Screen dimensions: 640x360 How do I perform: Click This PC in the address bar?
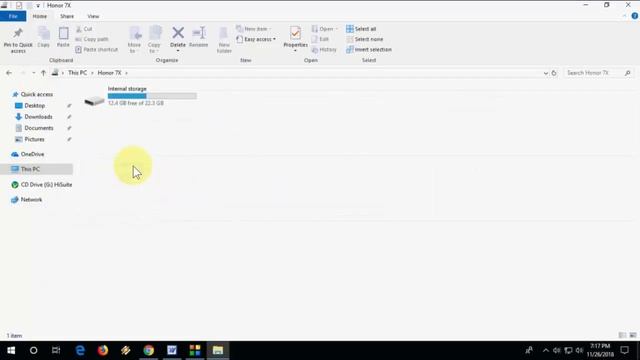[x=78, y=73]
